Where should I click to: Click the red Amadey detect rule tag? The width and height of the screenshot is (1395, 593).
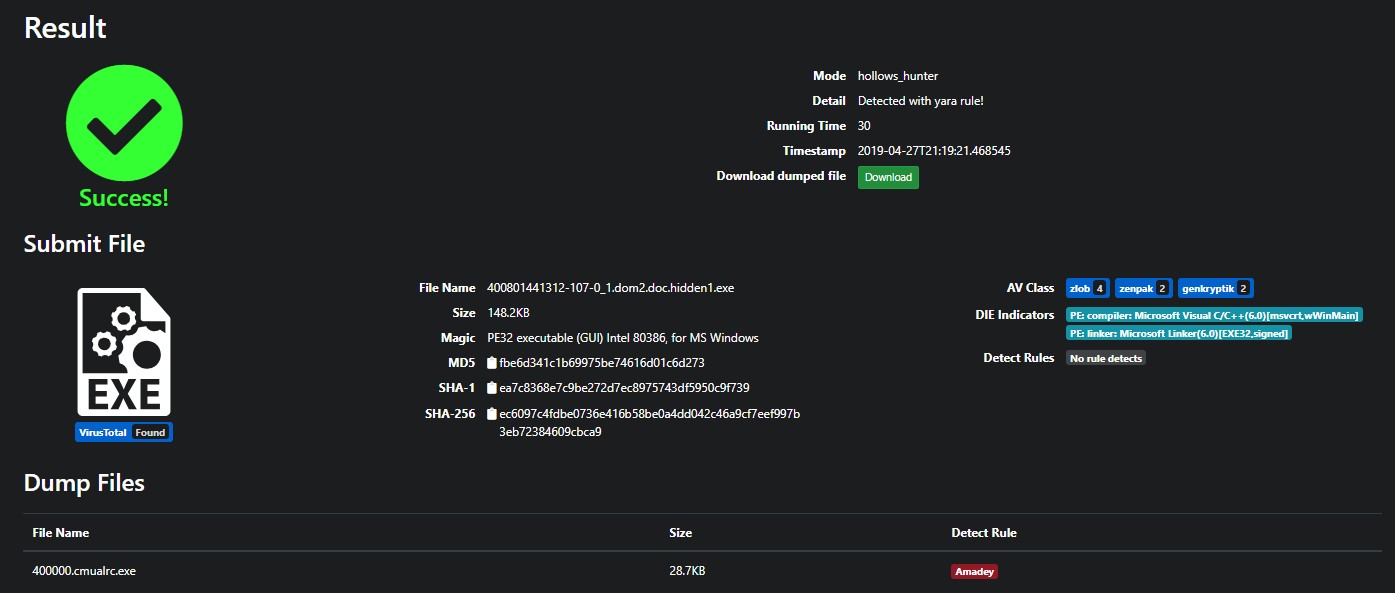(974, 572)
